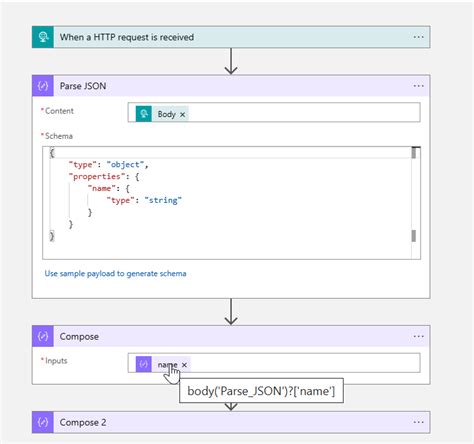Screen dimensions: 474x444
Task: Click inside the Content input field
Action: [274, 112]
